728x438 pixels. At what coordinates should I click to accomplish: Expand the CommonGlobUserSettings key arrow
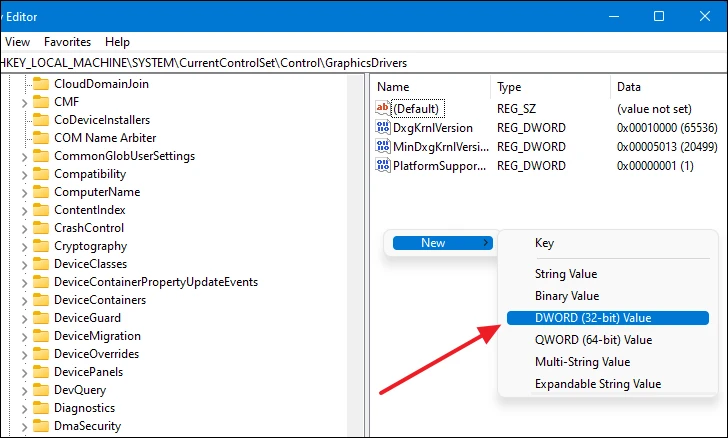click(23, 156)
